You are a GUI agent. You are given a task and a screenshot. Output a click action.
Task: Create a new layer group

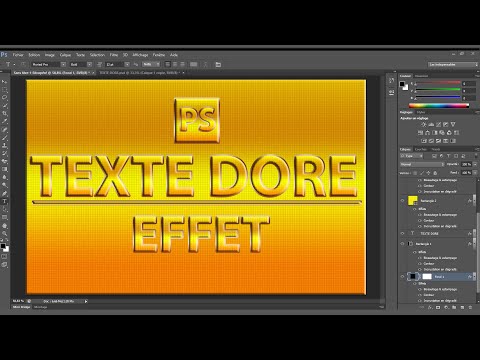pyautogui.click(x=454, y=307)
